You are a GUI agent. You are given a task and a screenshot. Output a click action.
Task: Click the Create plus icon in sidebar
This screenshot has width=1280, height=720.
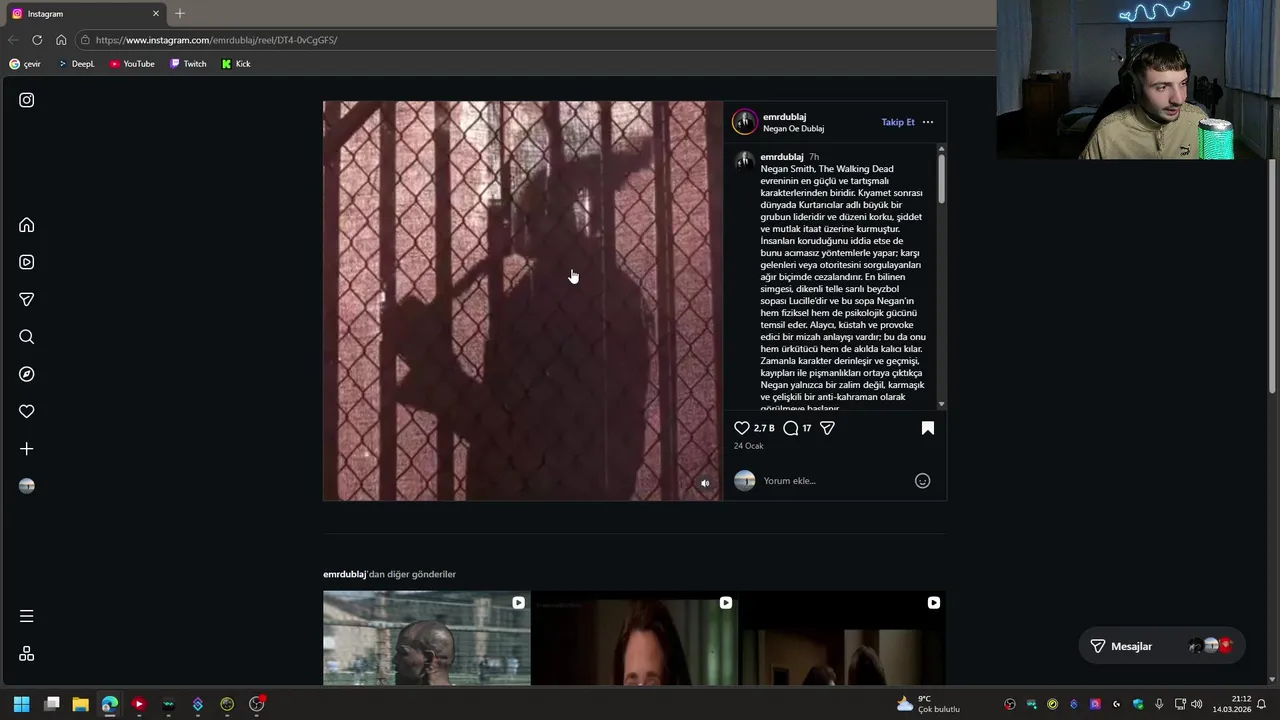pyautogui.click(x=27, y=449)
